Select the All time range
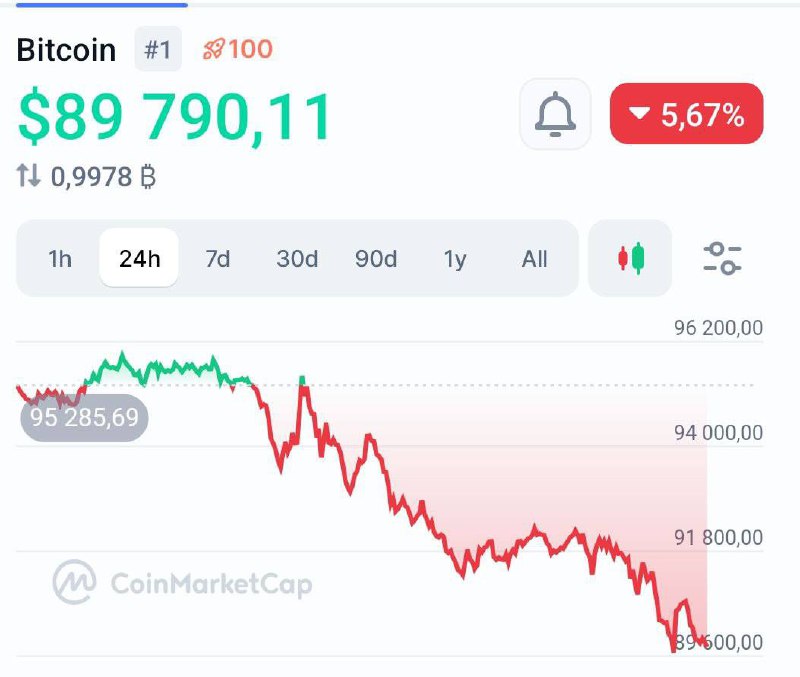 534,259
